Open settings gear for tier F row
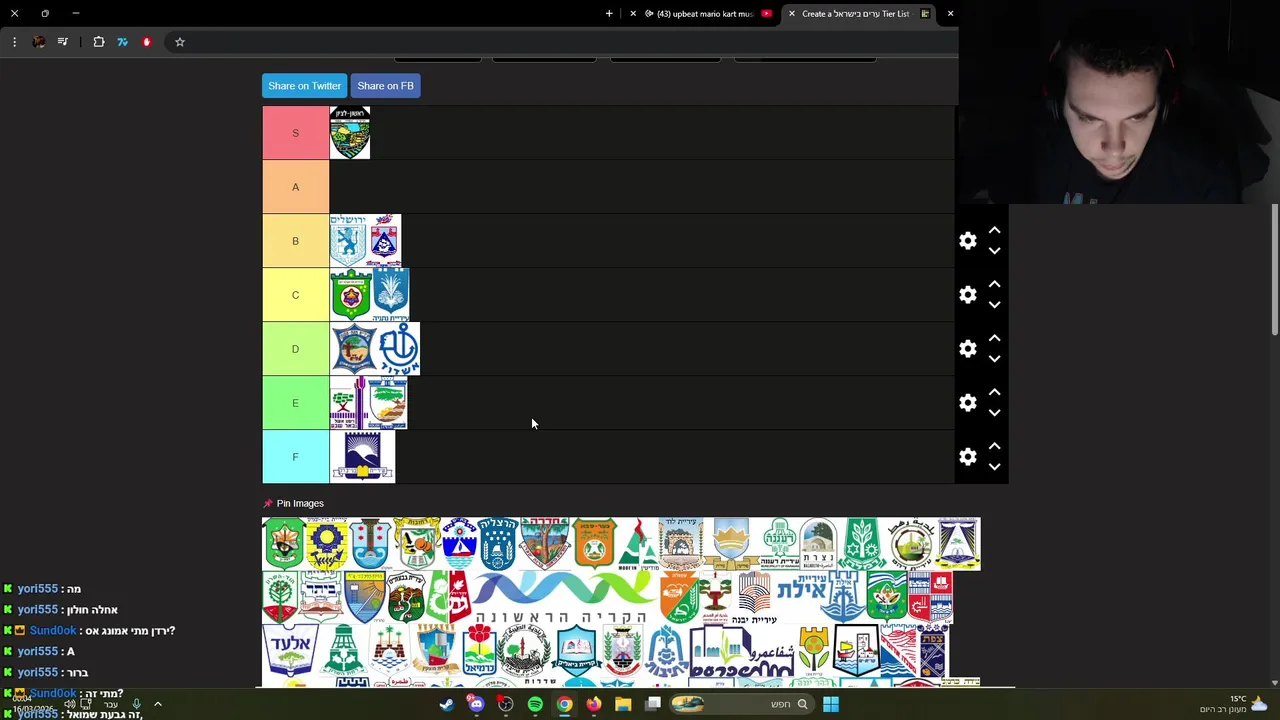This screenshot has width=1280, height=720. [968, 457]
